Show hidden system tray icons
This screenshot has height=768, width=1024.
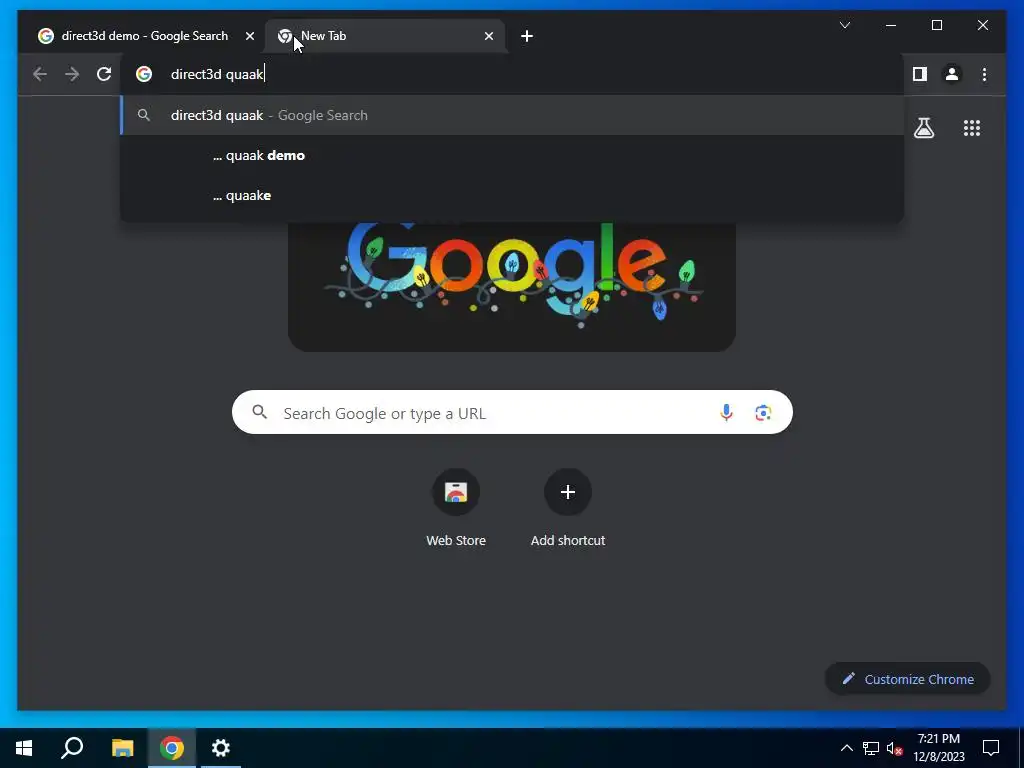[x=846, y=748]
